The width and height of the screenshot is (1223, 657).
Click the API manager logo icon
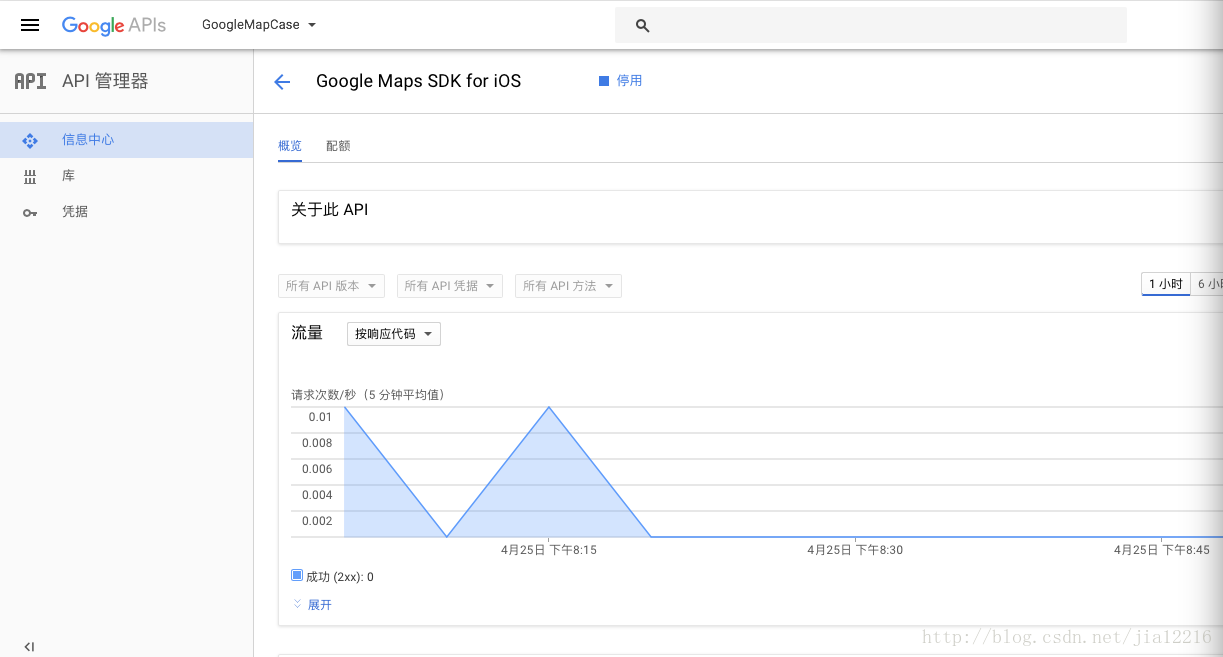tap(30, 81)
